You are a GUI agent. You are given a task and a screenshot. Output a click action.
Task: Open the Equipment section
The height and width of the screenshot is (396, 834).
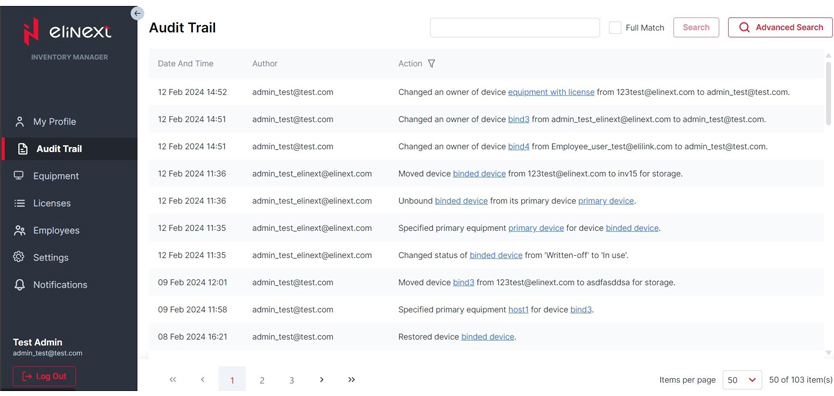[x=69, y=176]
